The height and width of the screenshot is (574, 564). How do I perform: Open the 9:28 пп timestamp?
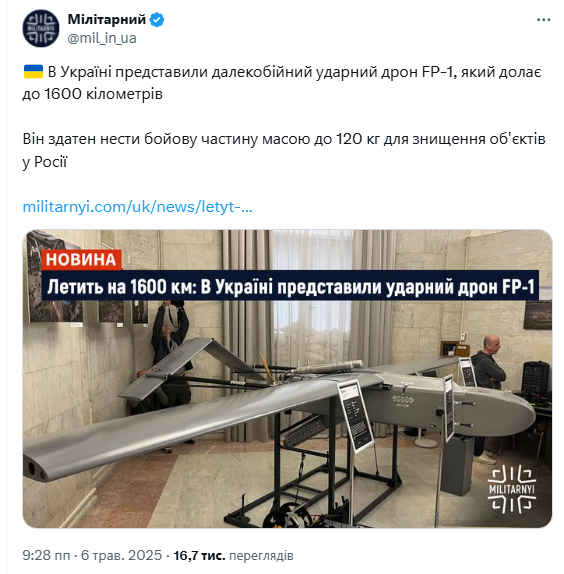pyautogui.click(x=46, y=555)
